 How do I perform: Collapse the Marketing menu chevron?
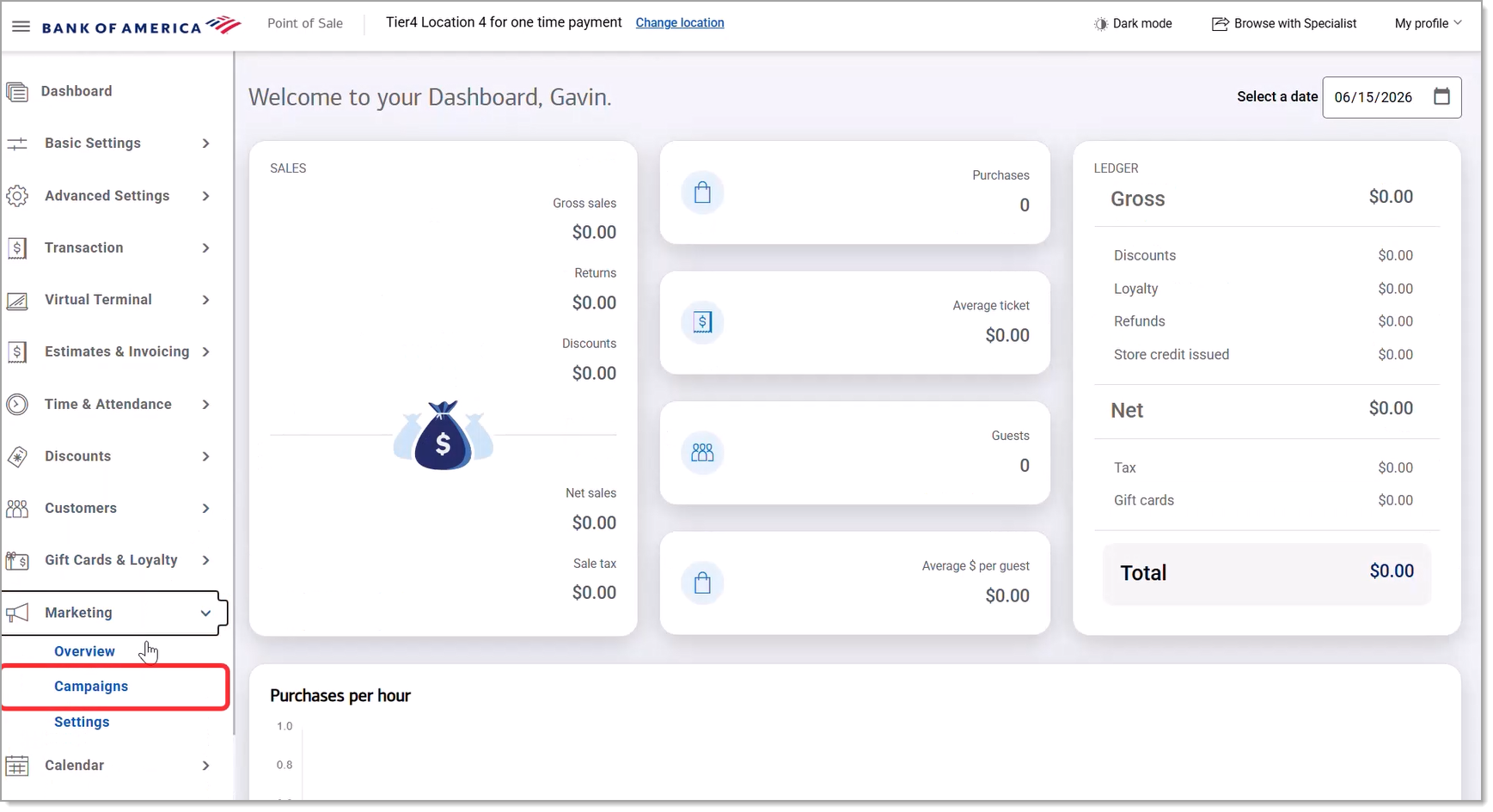pos(205,614)
